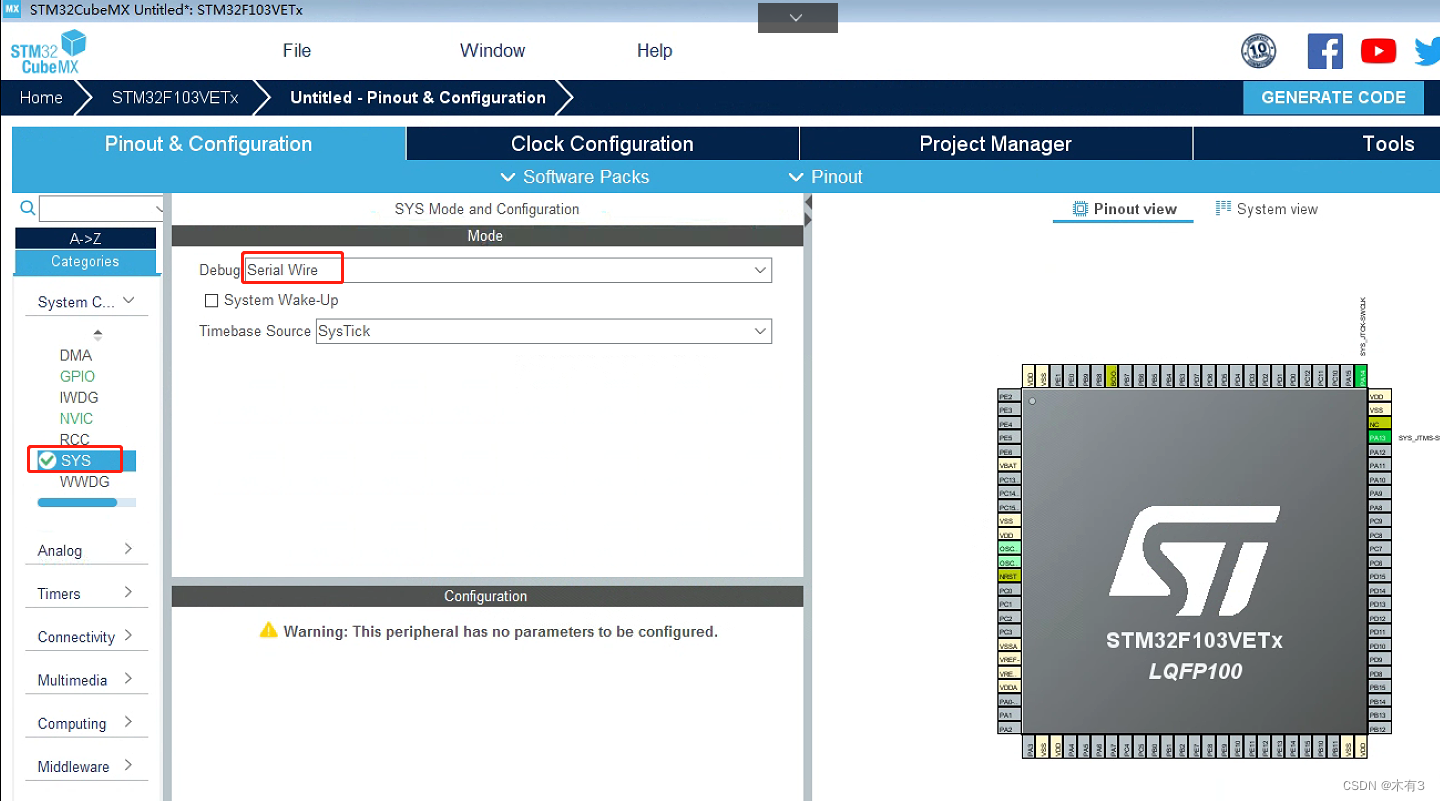Open the Window menu
This screenshot has height=801, width=1440.
tap(492, 51)
